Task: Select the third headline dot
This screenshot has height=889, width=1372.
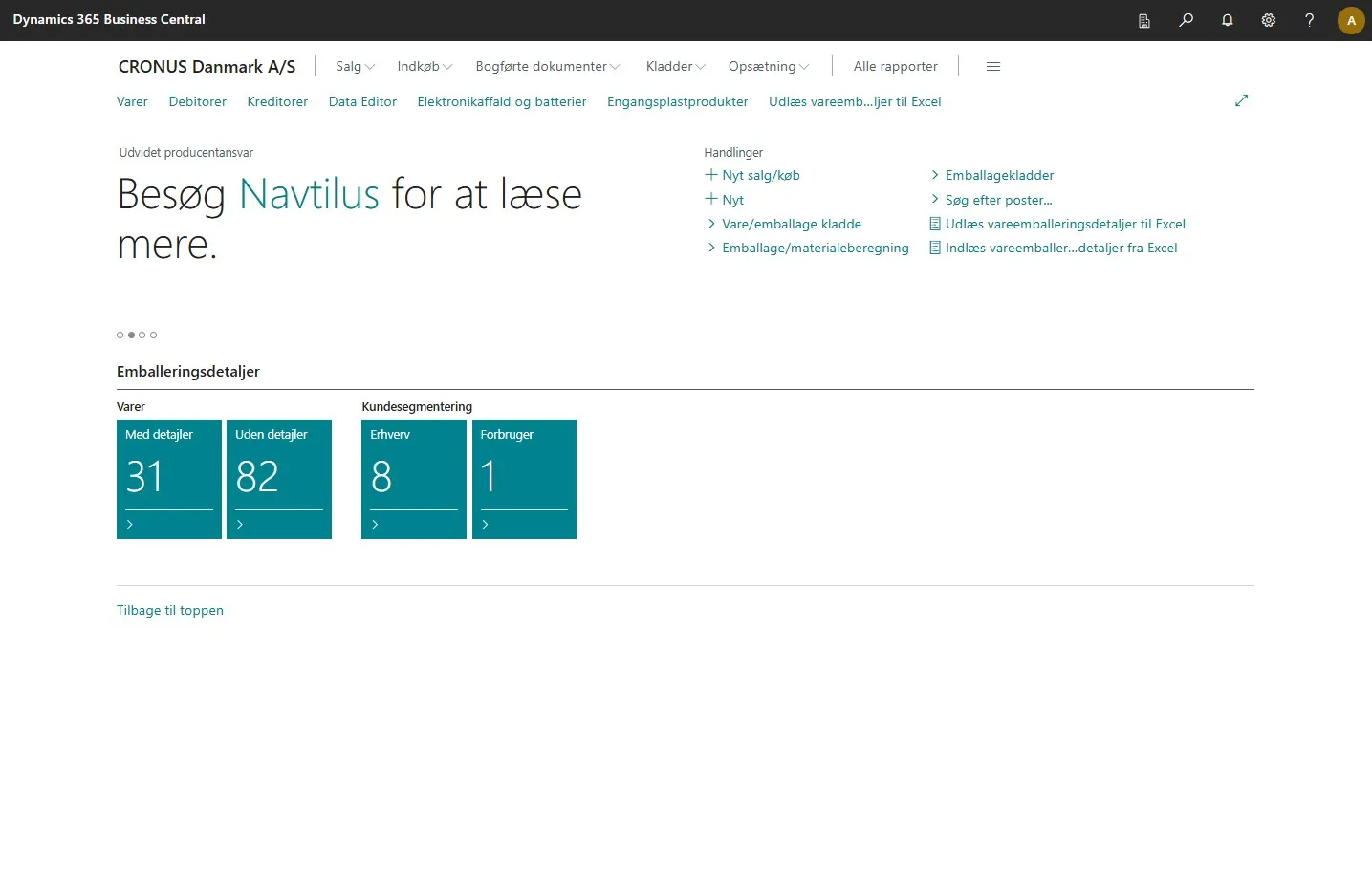Action: [x=142, y=336]
